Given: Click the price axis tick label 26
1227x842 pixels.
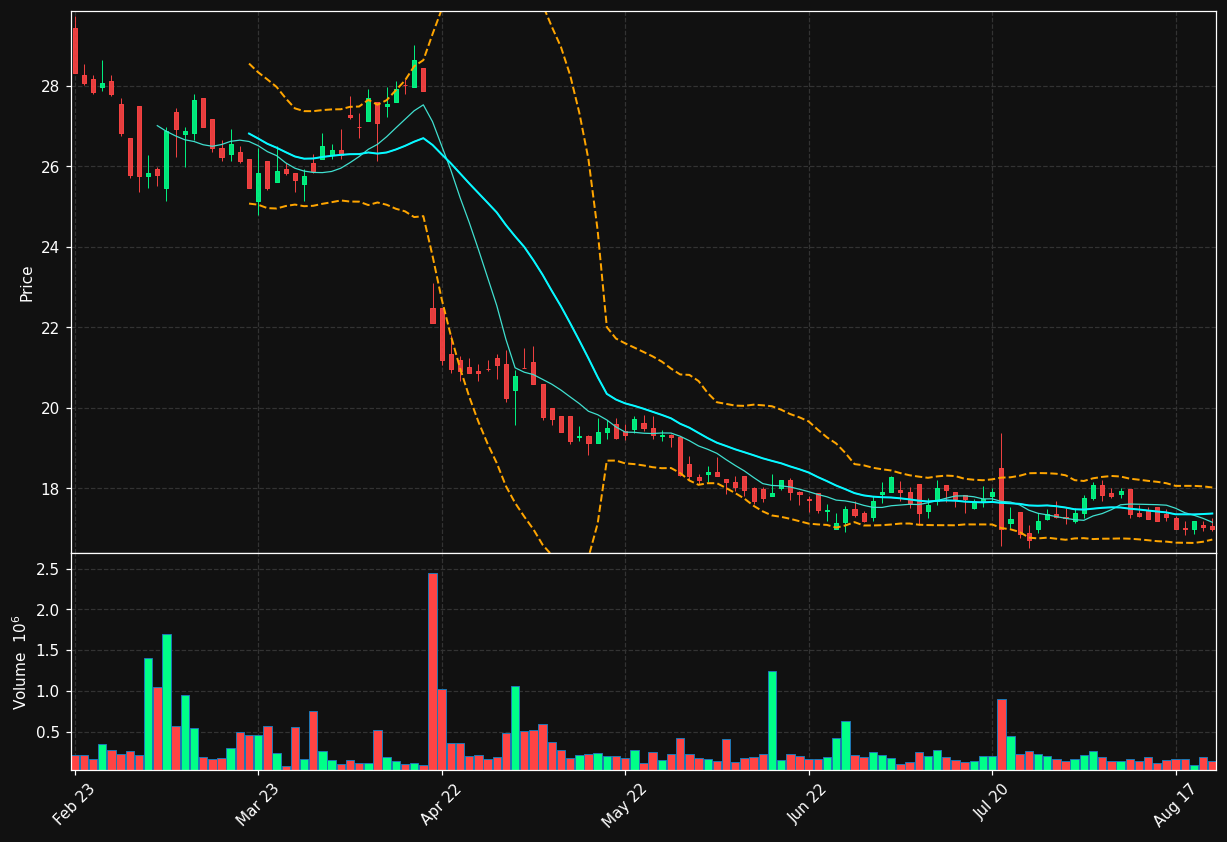Looking at the screenshot, I should (x=50, y=167).
